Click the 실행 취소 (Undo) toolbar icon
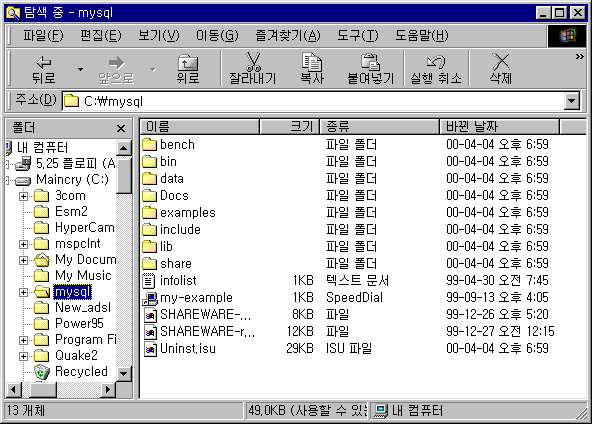592x424 pixels. tap(436, 62)
